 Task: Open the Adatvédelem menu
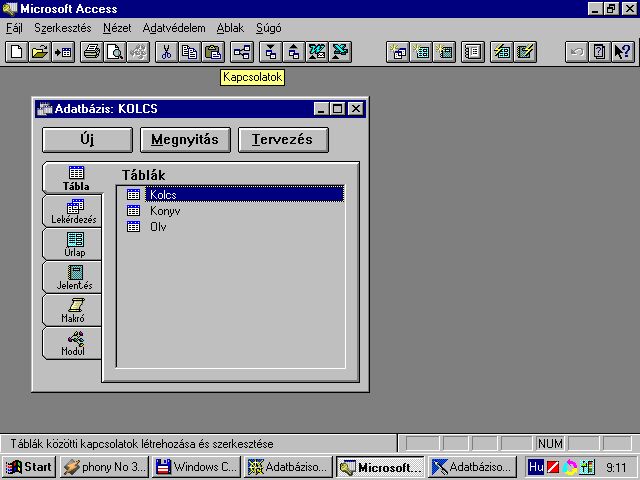tap(174, 28)
